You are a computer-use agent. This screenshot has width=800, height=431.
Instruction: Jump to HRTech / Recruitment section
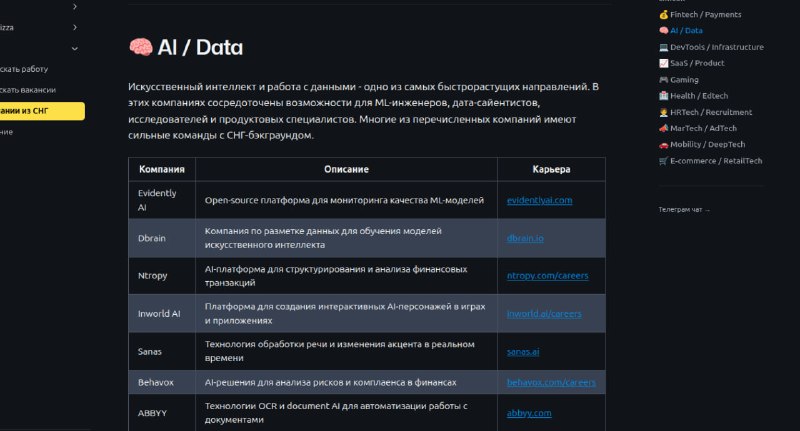(x=711, y=112)
